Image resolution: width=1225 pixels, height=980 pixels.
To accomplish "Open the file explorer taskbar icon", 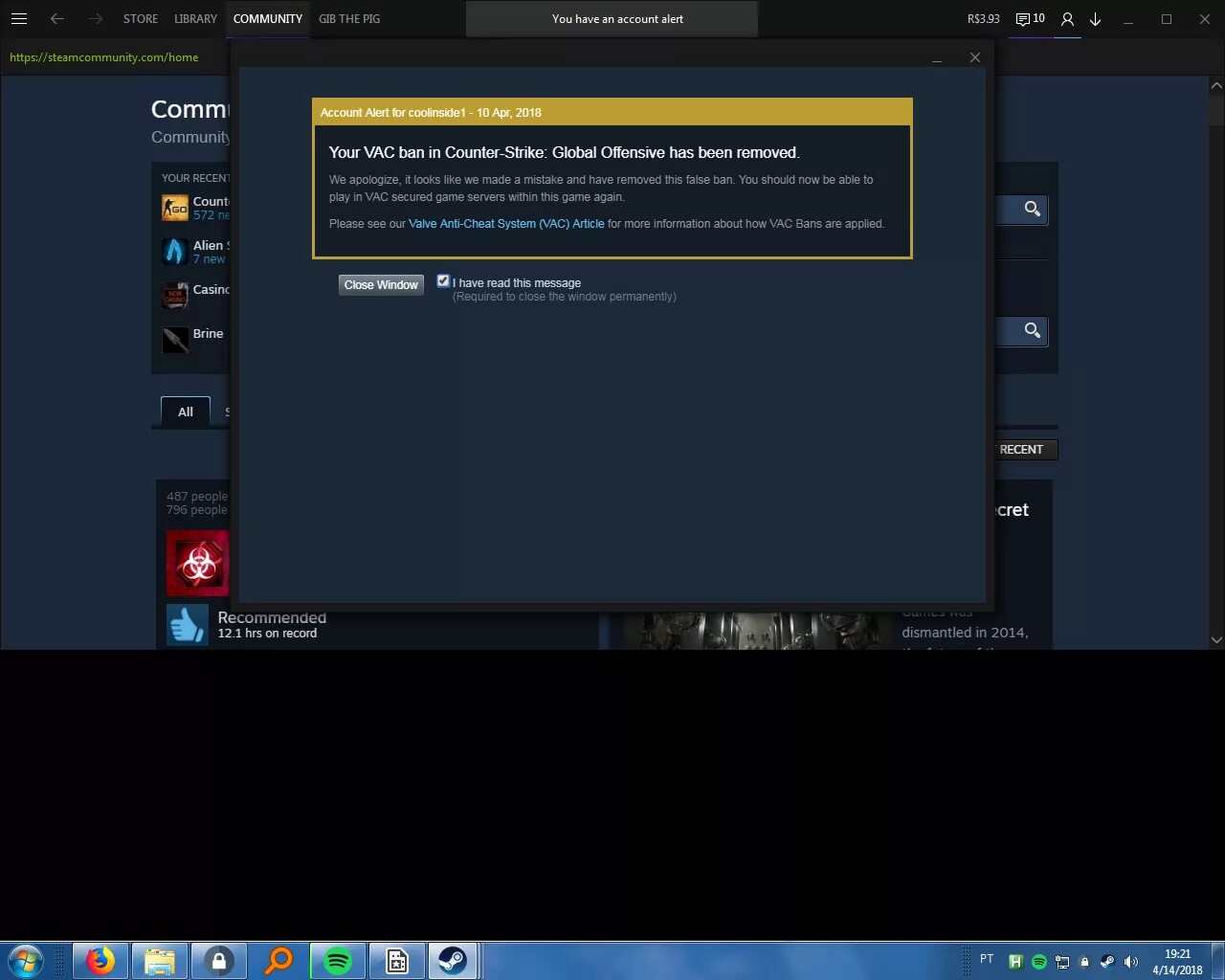I will [x=159, y=960].
